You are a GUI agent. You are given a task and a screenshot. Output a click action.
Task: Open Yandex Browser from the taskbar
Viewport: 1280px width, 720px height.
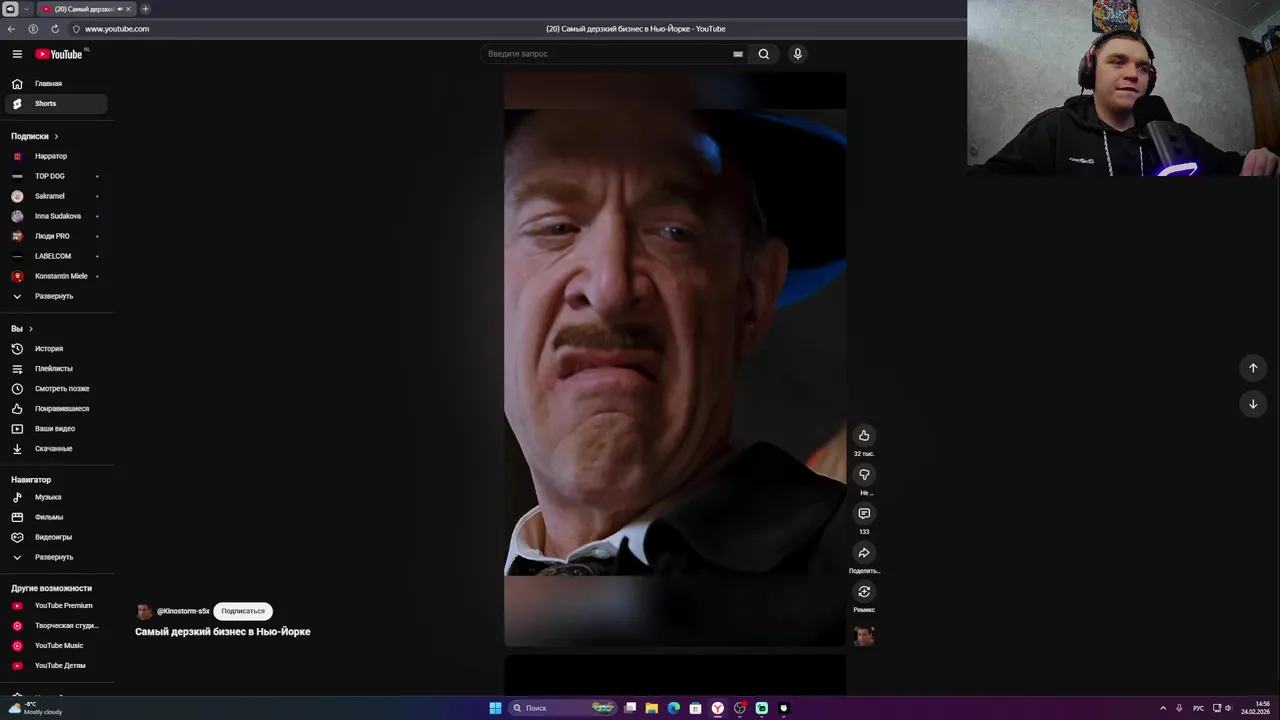(718, 708)
